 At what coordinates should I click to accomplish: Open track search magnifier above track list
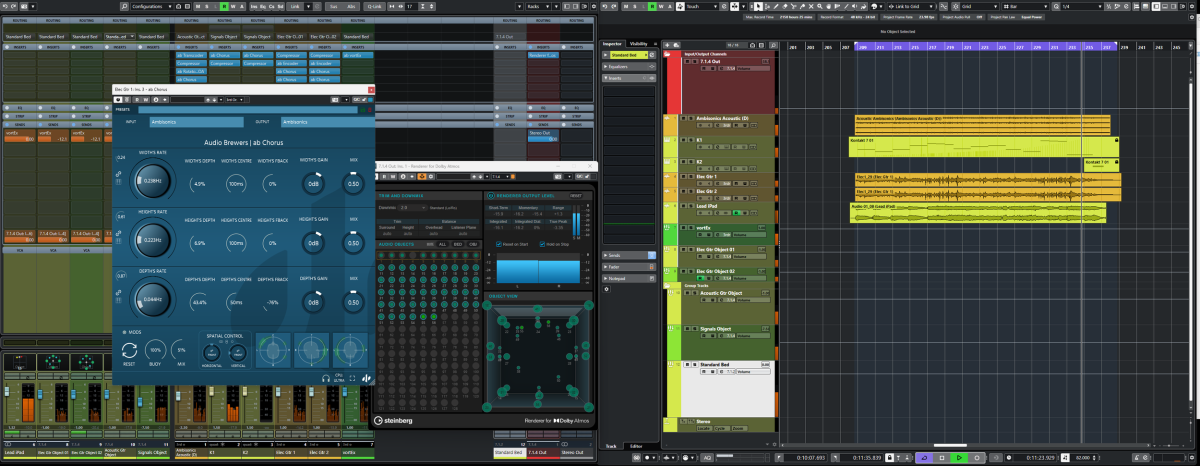click(x=773, y=45)
